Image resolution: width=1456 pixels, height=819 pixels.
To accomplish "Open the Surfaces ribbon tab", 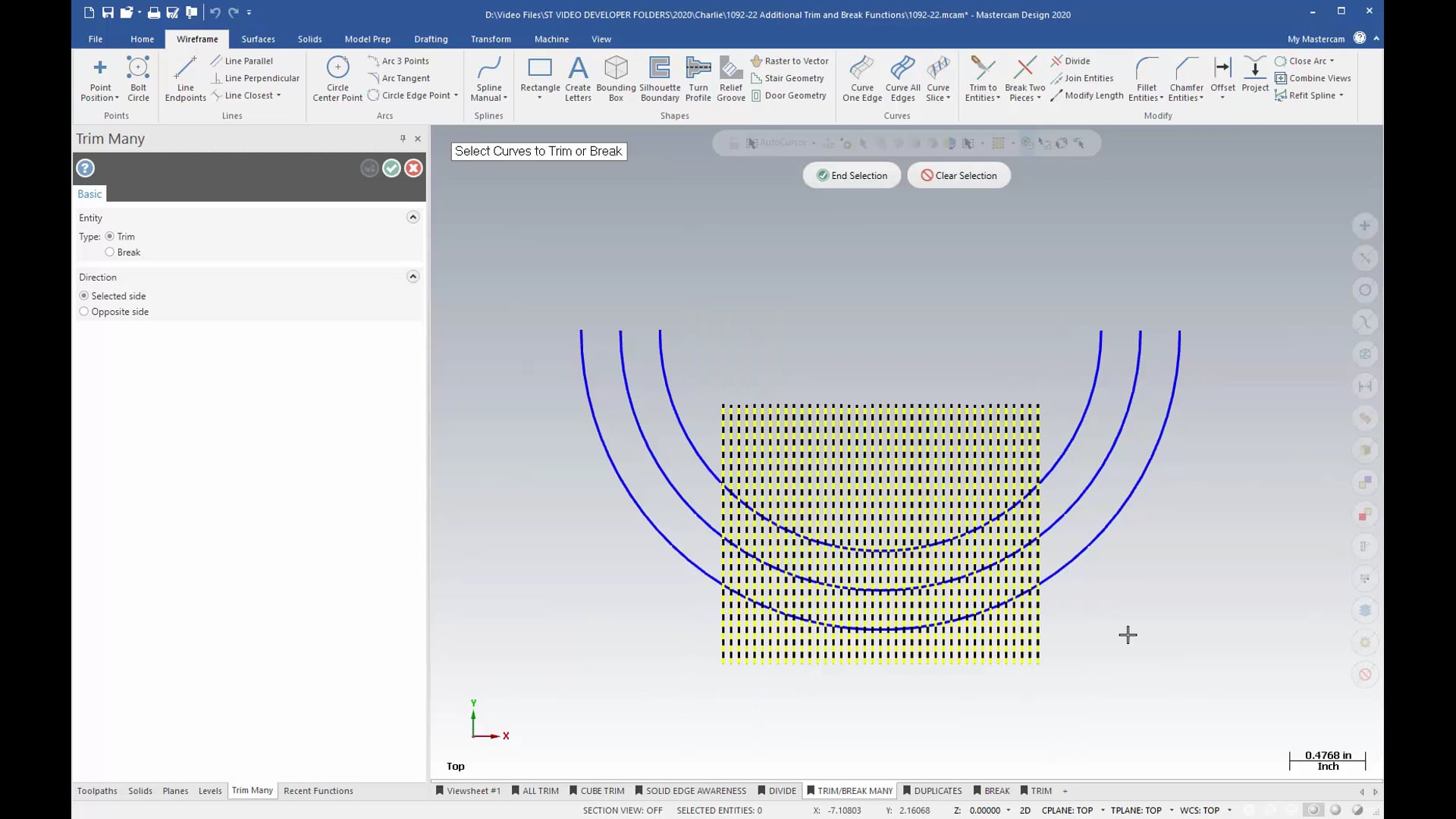I will point(258,39).
